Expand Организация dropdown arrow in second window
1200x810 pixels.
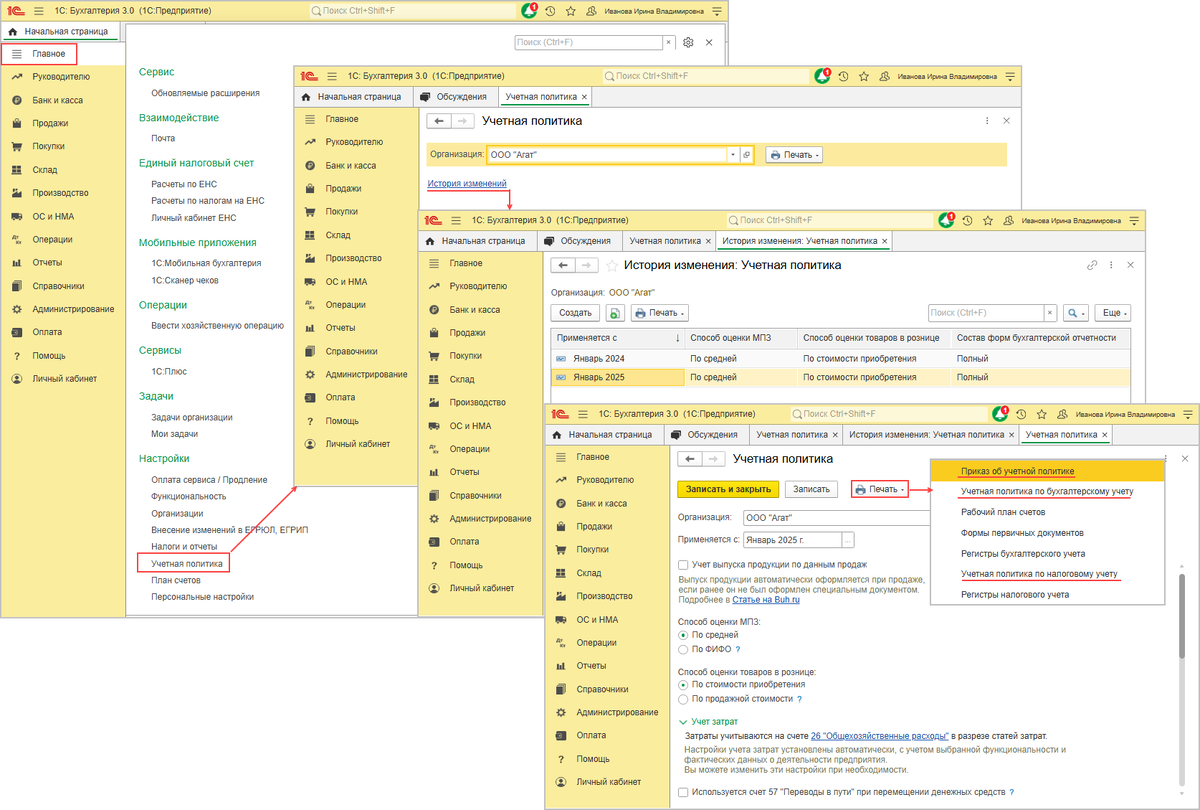coord(733,155)
